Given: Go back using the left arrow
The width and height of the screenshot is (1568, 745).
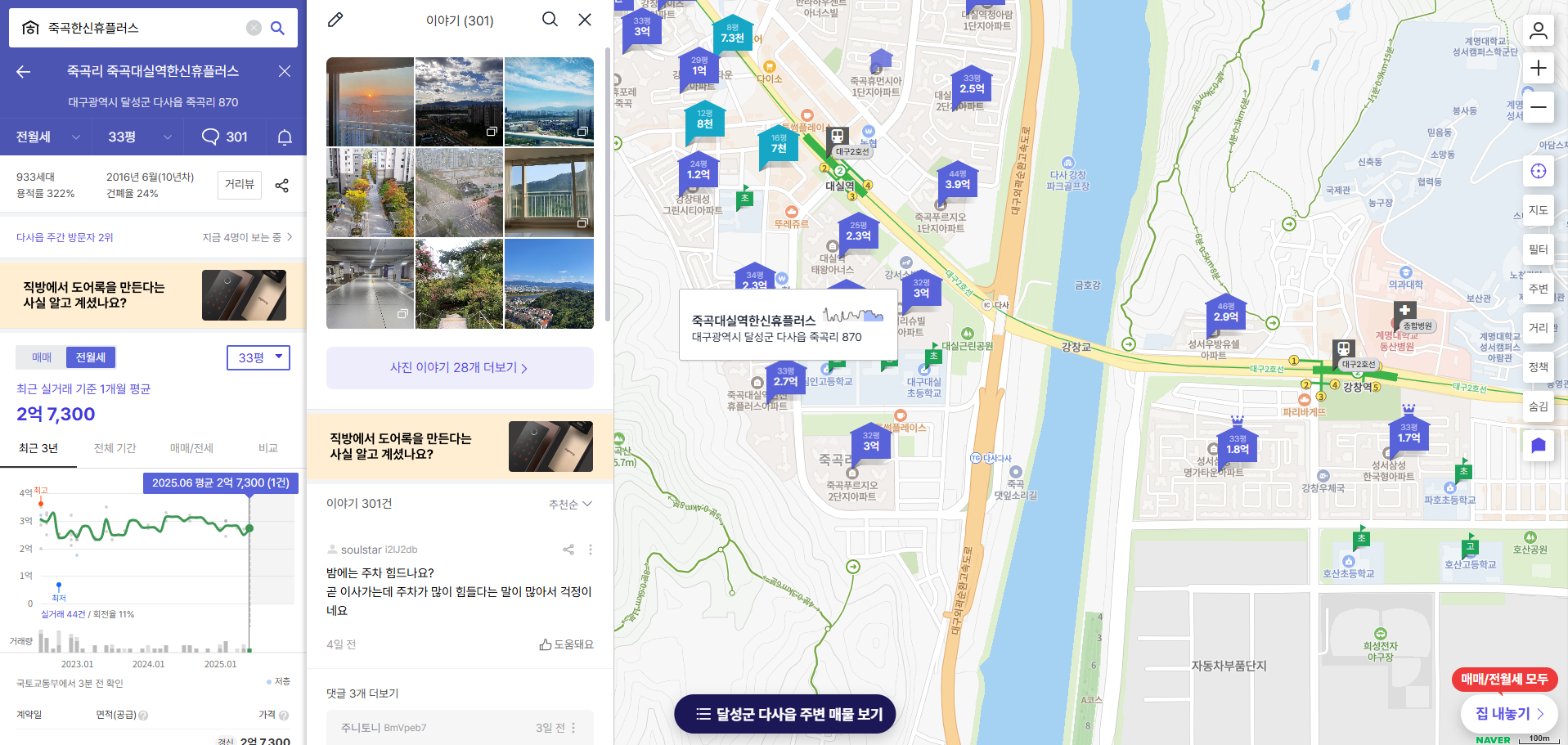Looking at the screenshot, I should pyautogui.click(x=24, y=71).
